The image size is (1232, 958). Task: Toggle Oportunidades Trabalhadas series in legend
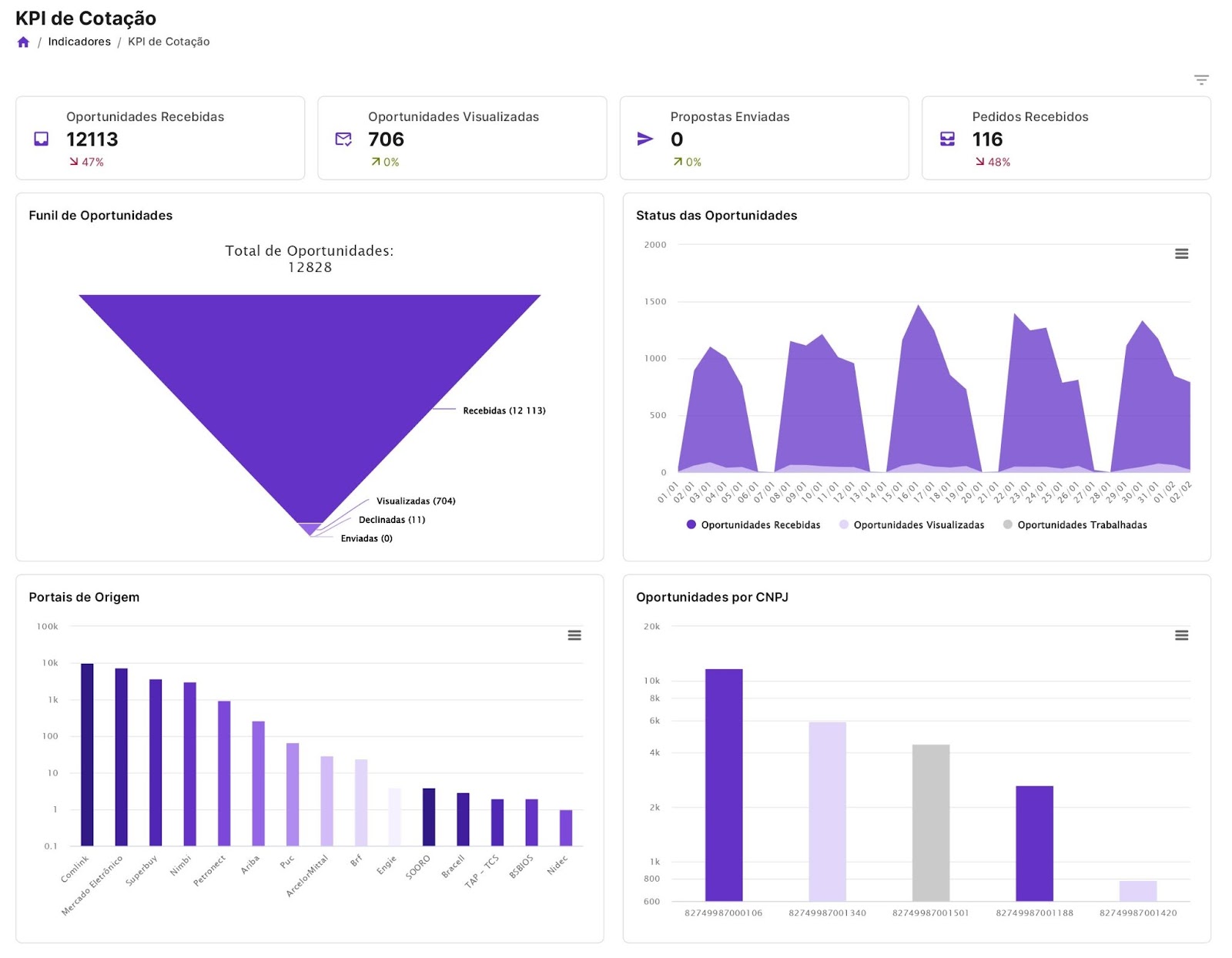tap(1075, 525)
